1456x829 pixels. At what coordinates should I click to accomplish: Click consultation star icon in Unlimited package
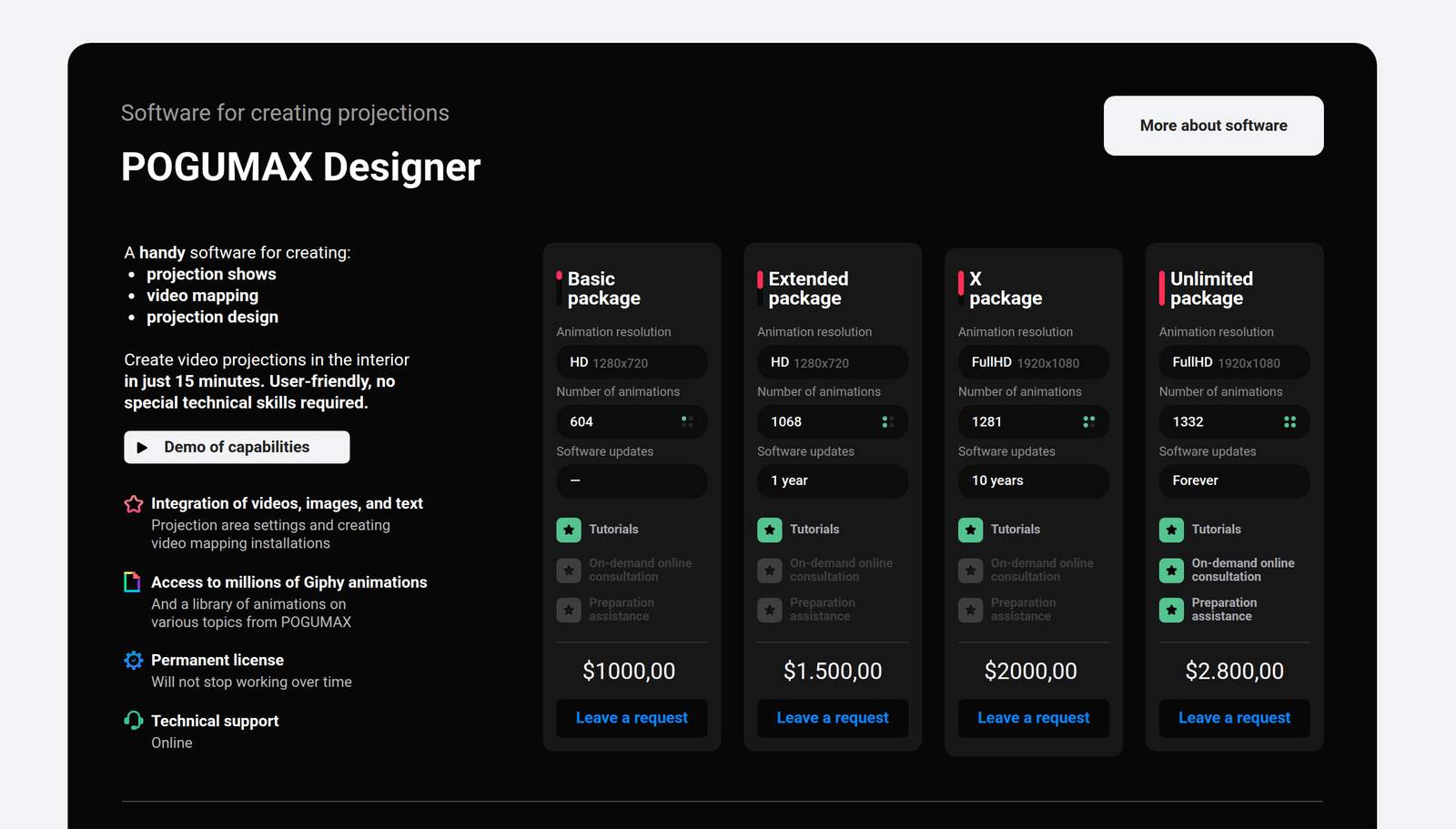click(x=1171, y=571)
